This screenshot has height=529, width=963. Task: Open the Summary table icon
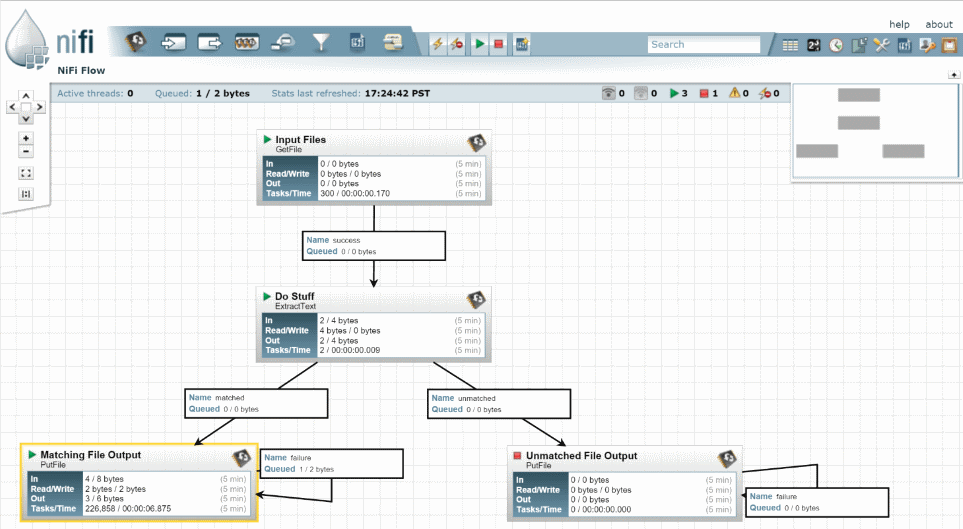(790, 45)
